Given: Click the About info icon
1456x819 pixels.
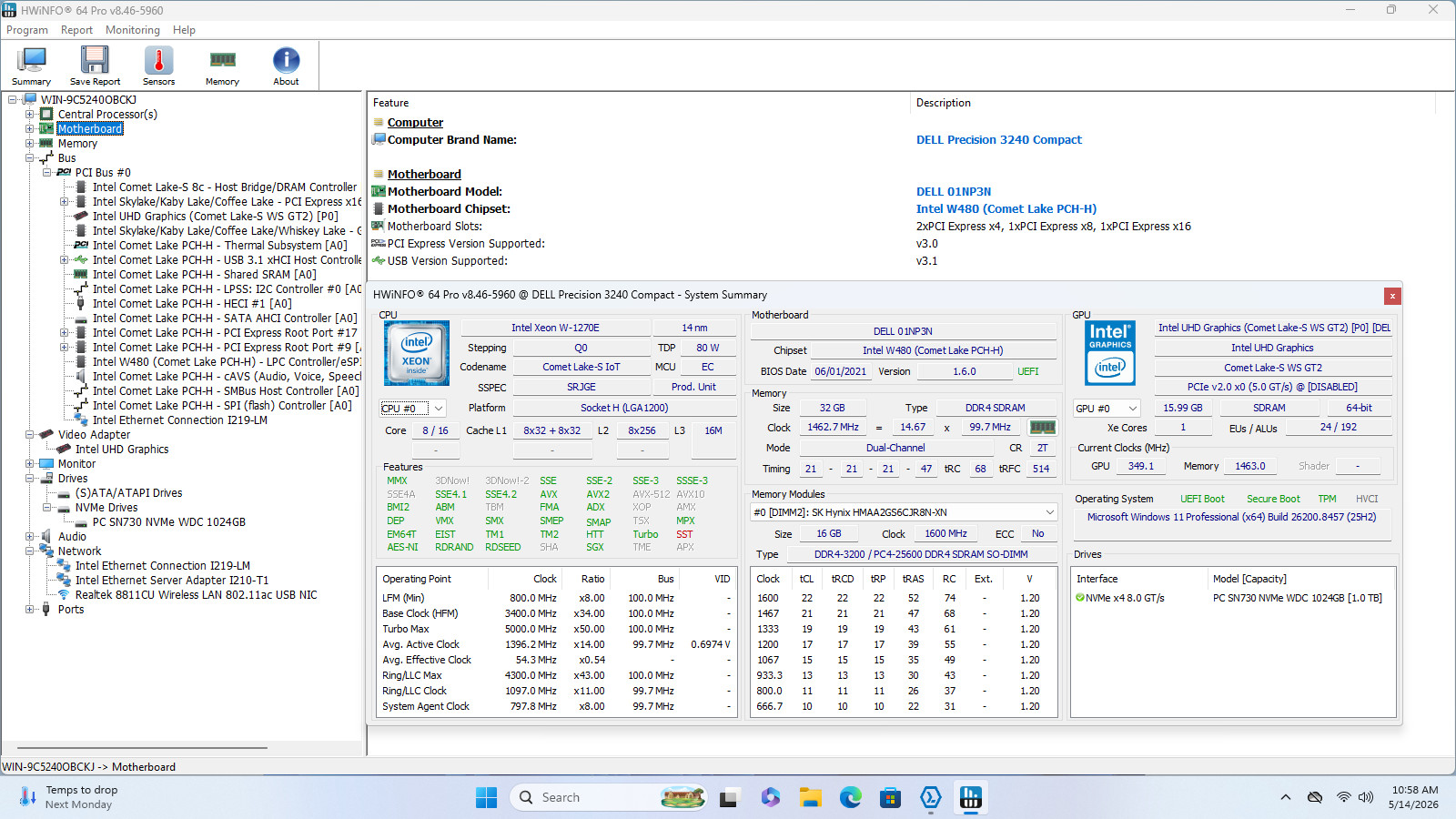Looking at the screenshot, I should (x=286, y=66).
